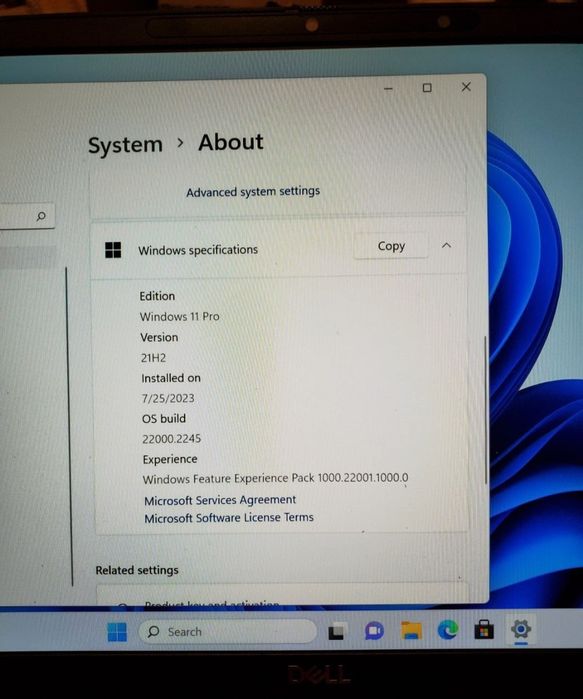This screenshot has height=699, width=583.
Task: Click the Windows specifications logo icon
Action: pyautogui.click(x=113, y=250)
